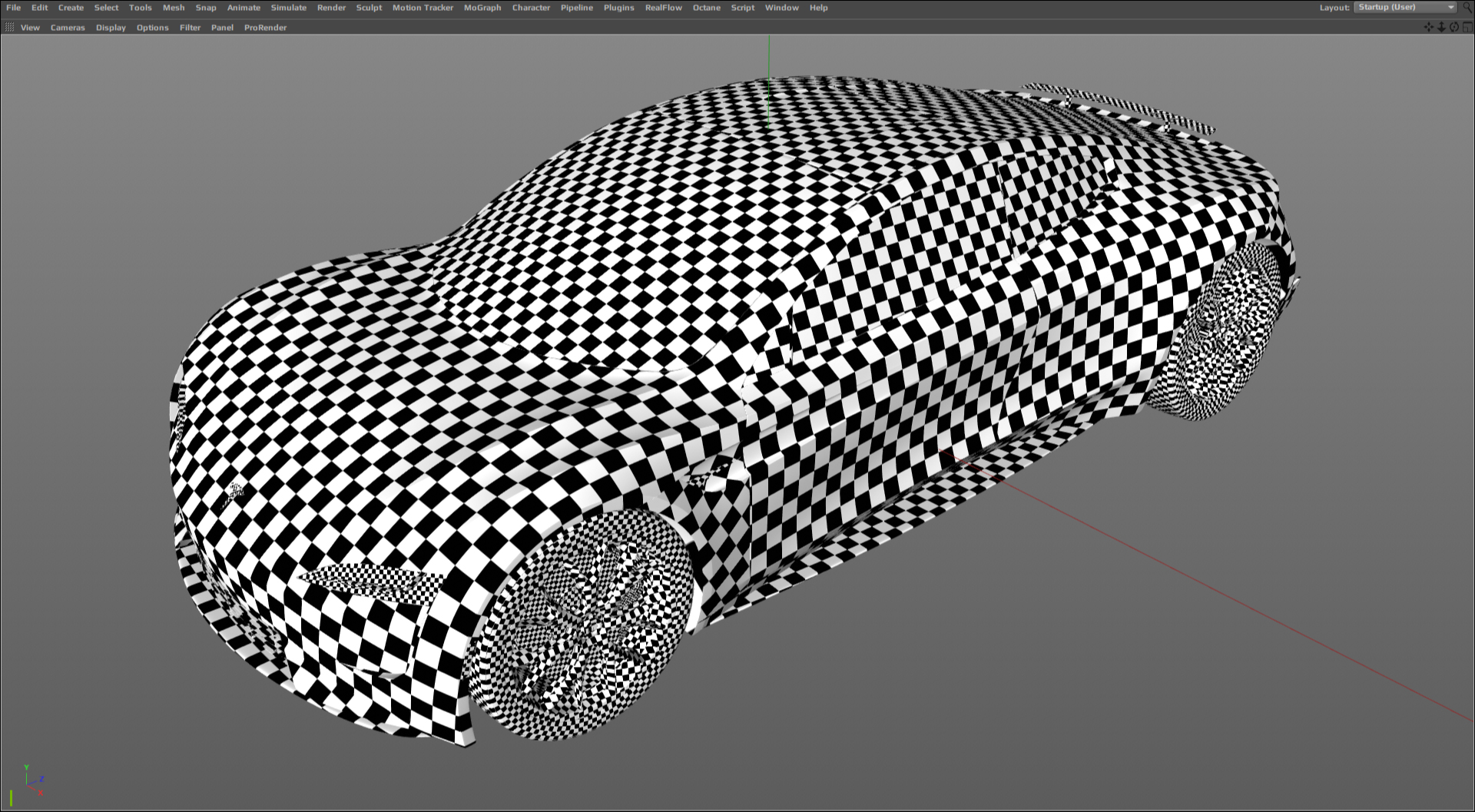Open the Simulate menu
The width and height of the screenshot is (1475, 812).
(x=288, y=8)
